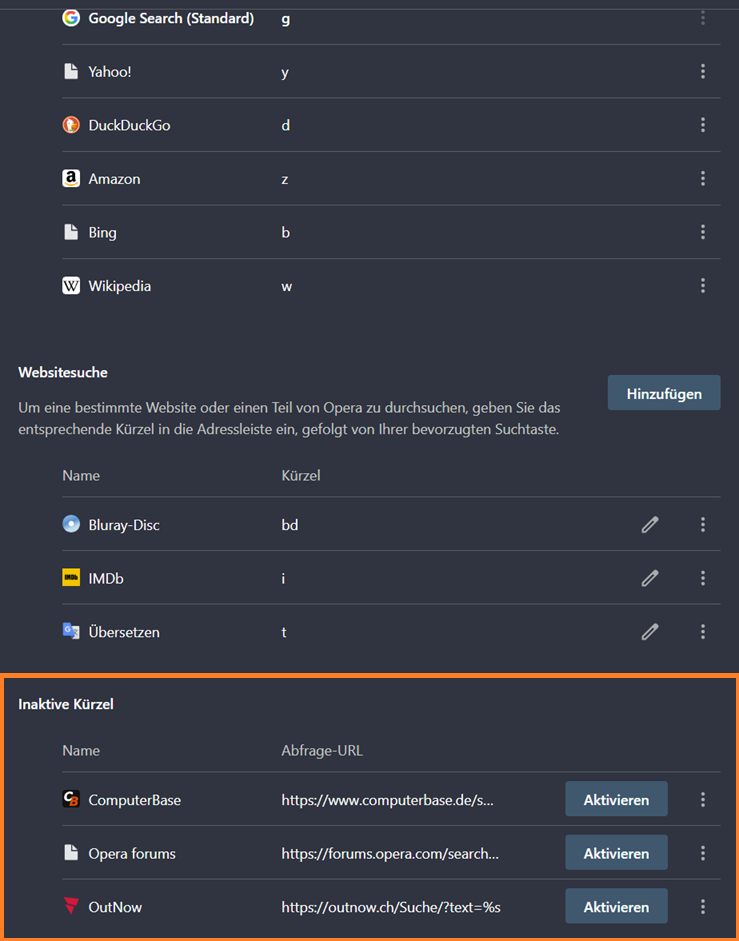Screen dimensions: 739x941
Task: Edit the Bluray-Disc shortcut with the pencil icon
Action: pyautogui.click(x=650, y=524)
